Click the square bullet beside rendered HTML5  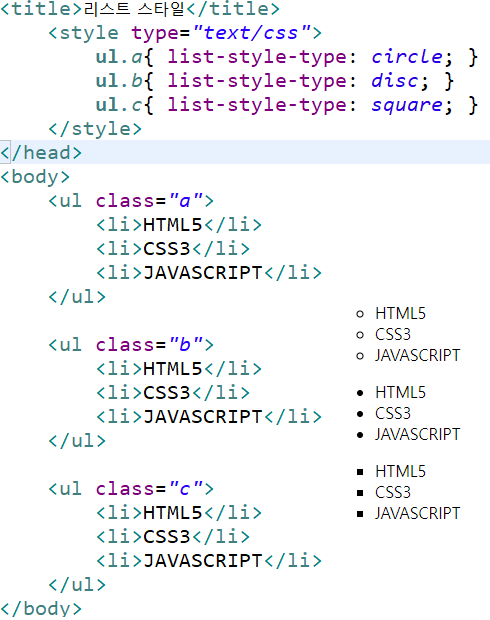click(360, 472)
